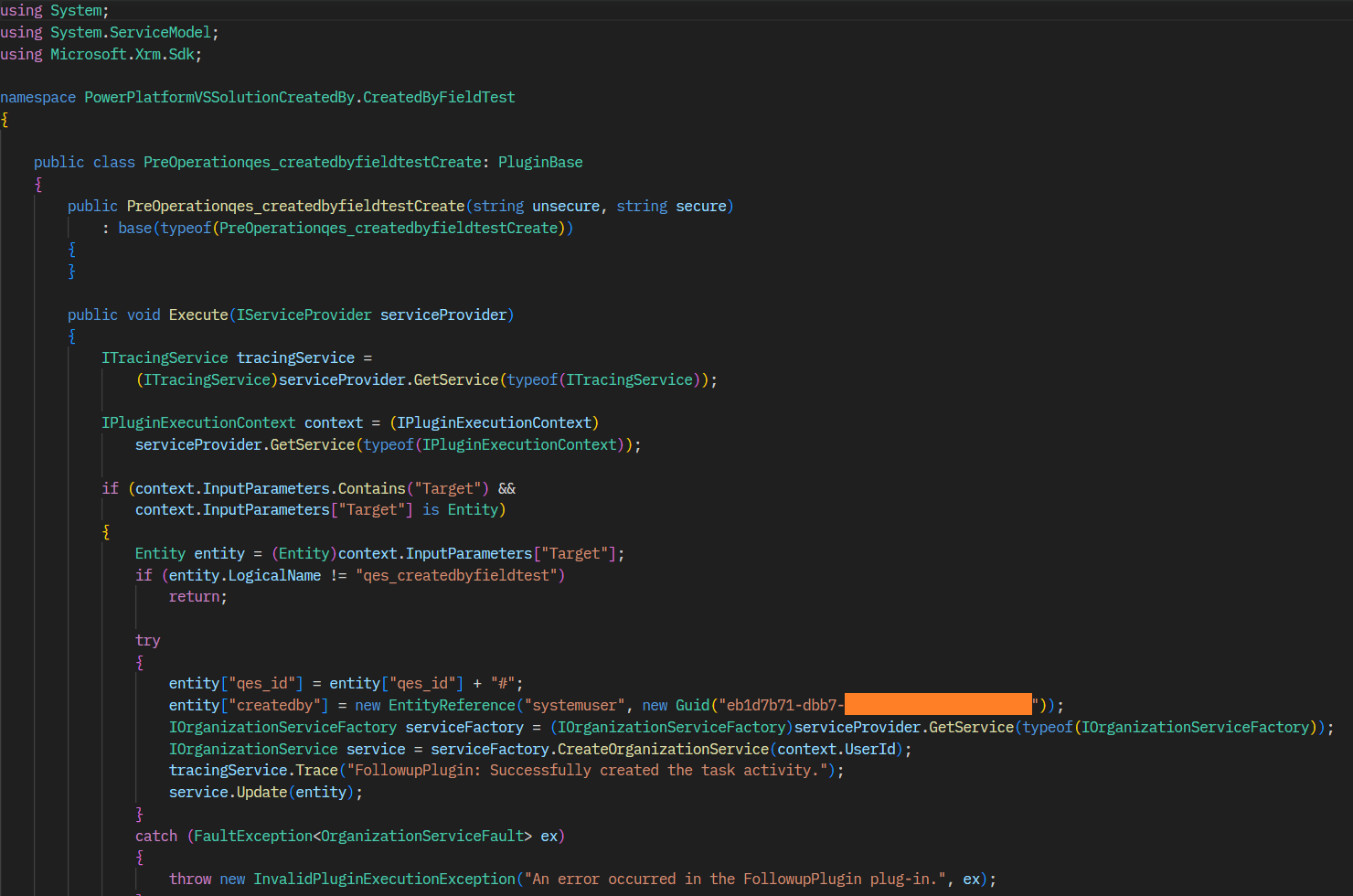
Task: Click the 'serviceFactory' variable in its declaration
Action: (464, 728)
